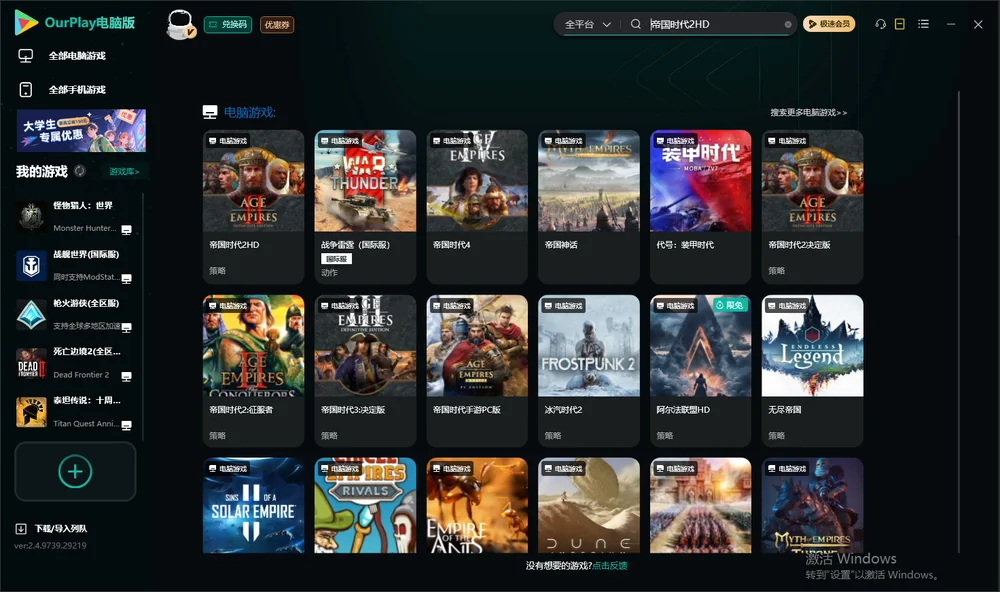Select 战舰世界(国际服) in my games
The height and width of the screenshot is (592, 1000).
coord(75,266)
